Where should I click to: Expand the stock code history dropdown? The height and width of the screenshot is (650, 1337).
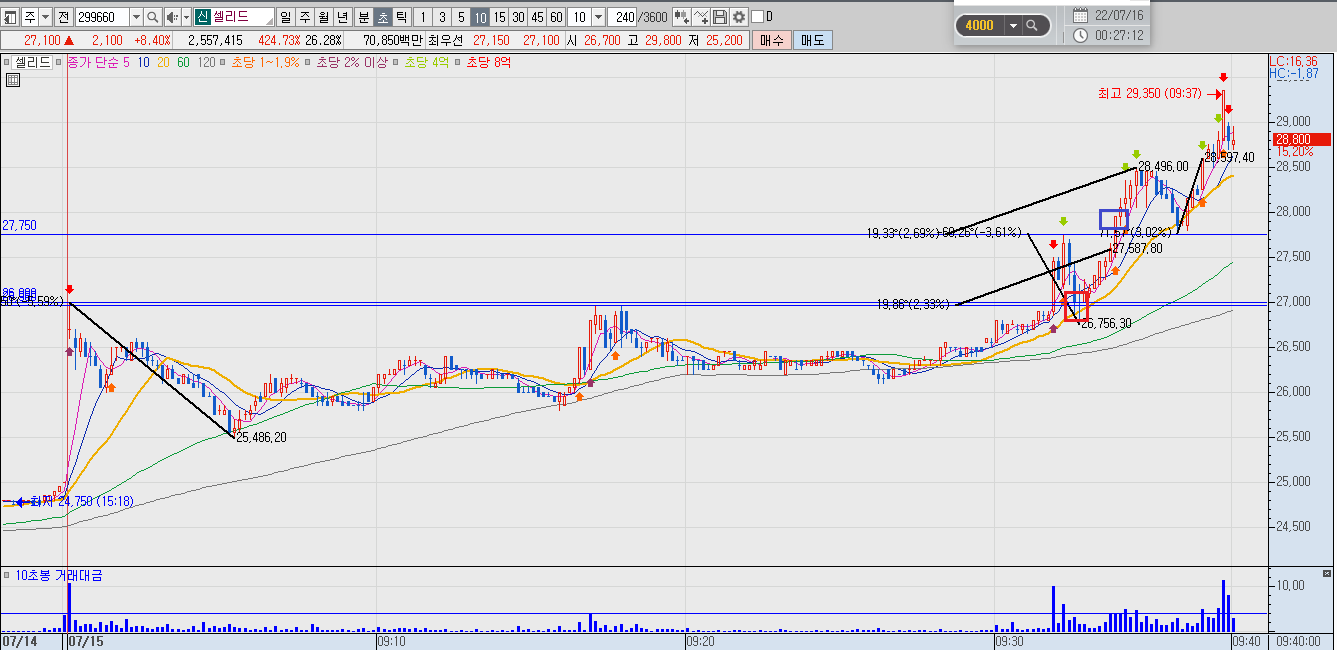click(136, 17)
